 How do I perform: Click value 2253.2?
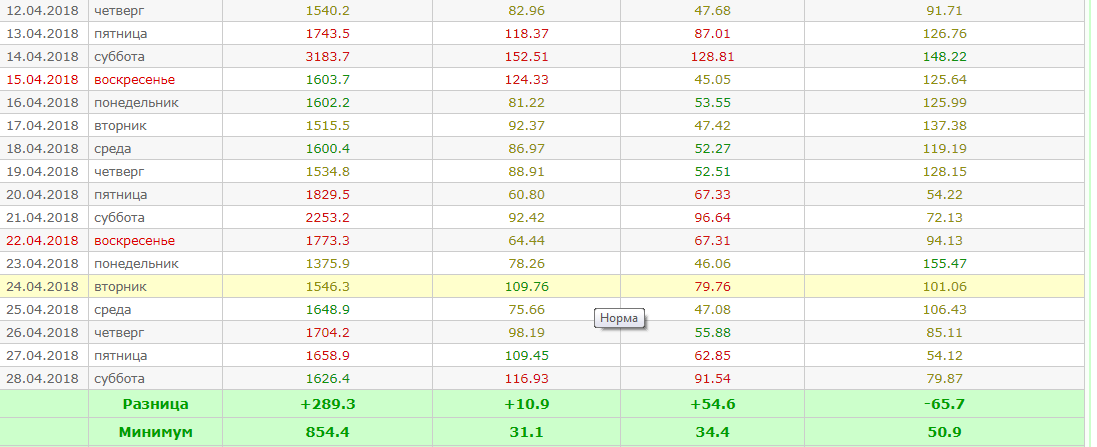click(328, 218)
